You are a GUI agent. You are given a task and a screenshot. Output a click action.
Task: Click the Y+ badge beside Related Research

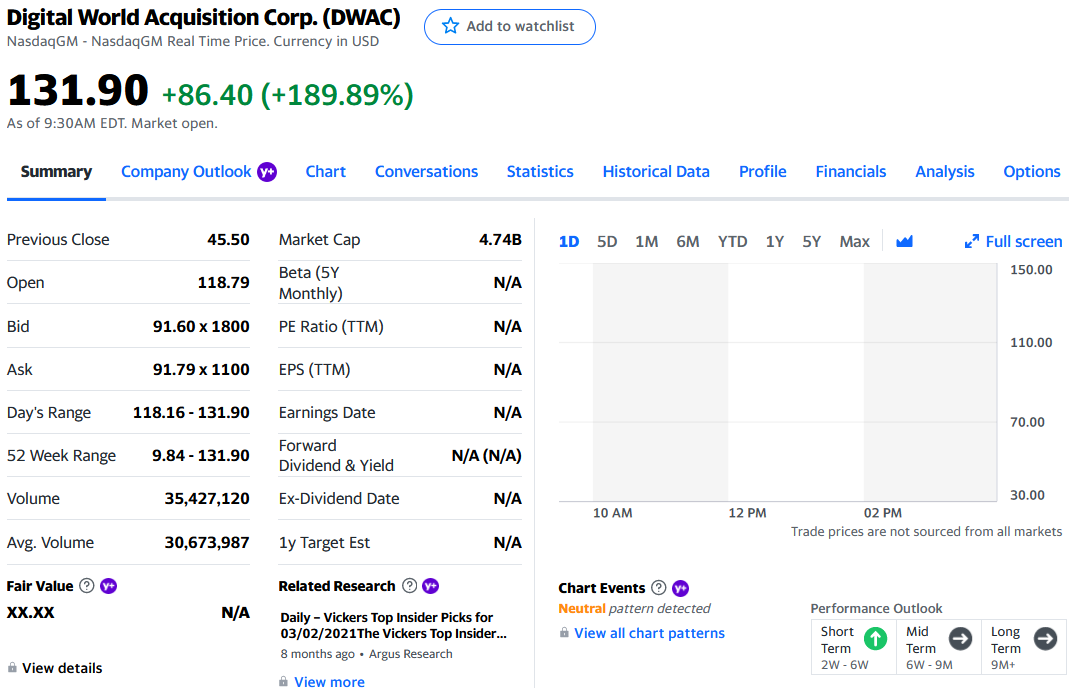431,586
